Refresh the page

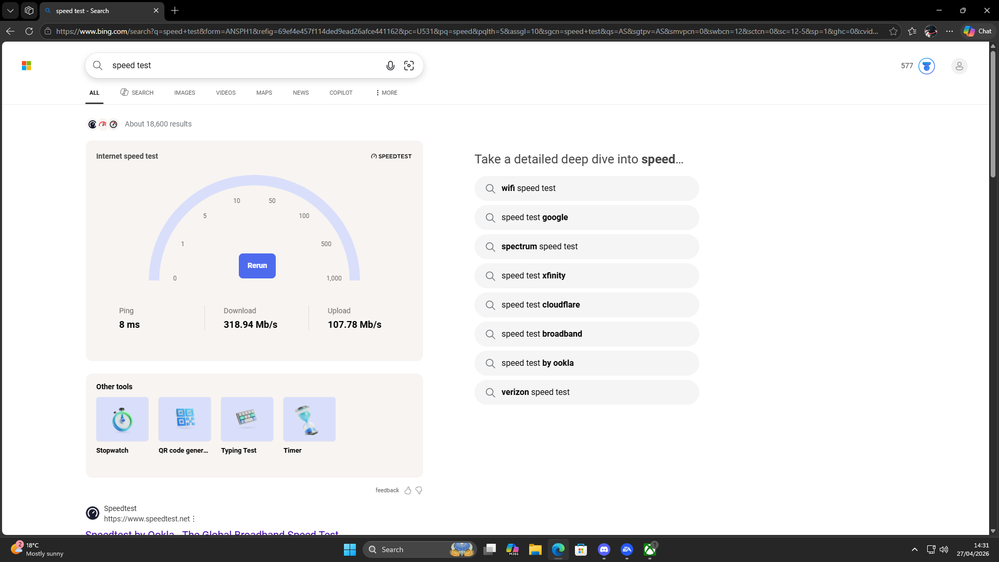(x=29, y=31)
